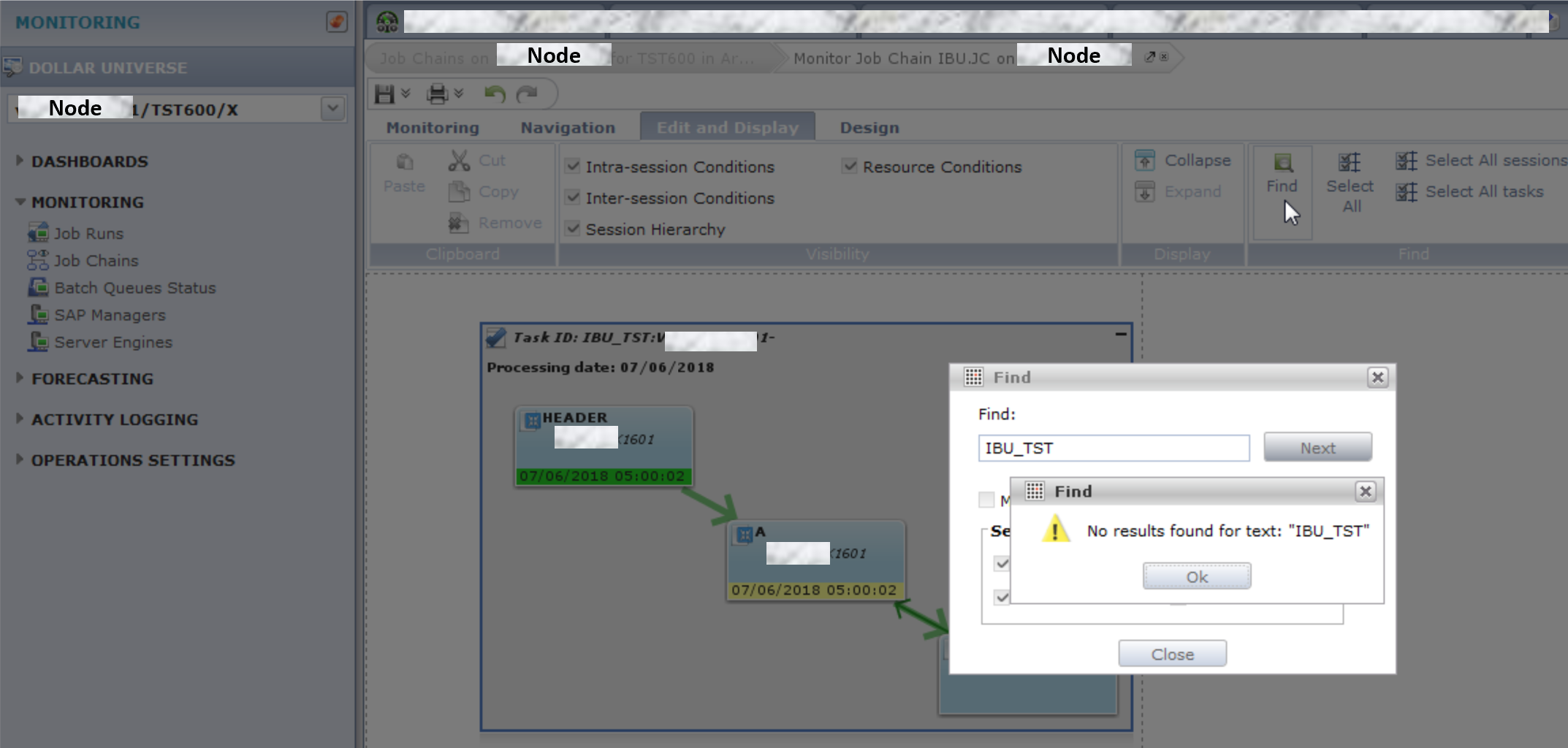Switch to the Design tab
The image size is (1568, 748).
coord(869,128)
